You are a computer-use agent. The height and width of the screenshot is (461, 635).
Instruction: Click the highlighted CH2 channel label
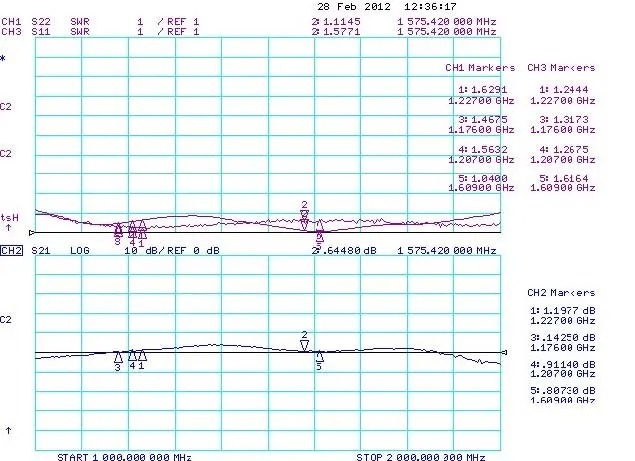tap(12, 250)
